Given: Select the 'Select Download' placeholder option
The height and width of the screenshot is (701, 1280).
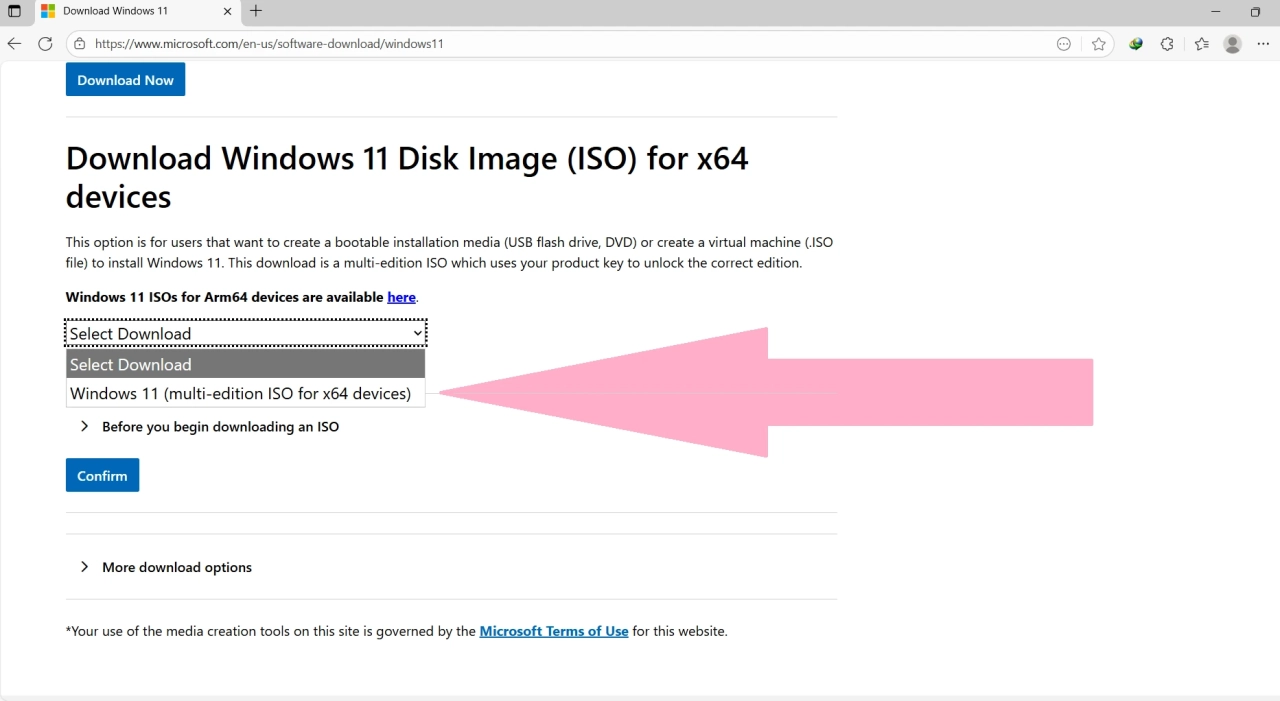Looking at the screenshot, I should click(245, 365).
